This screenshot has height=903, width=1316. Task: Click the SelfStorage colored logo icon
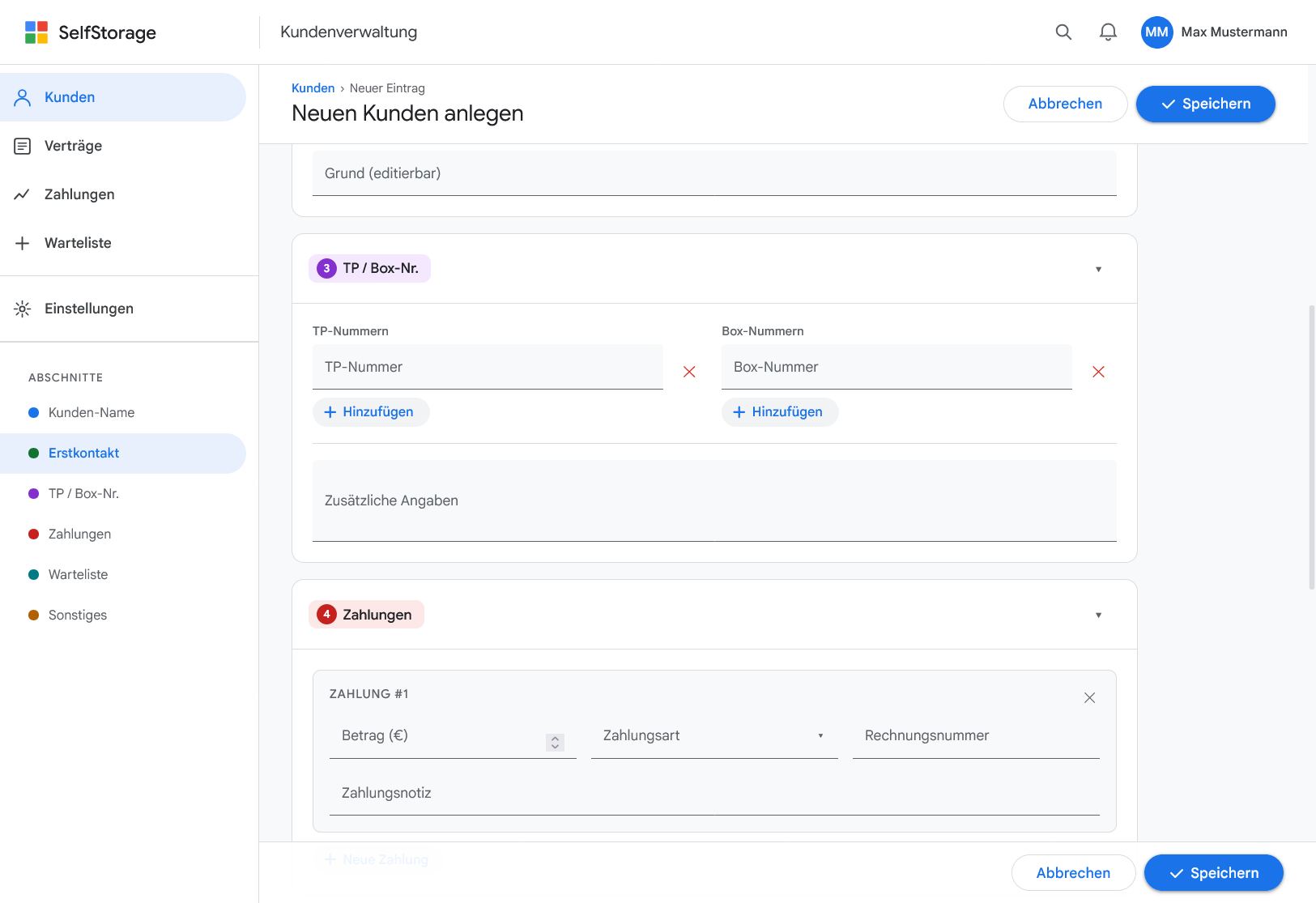point(36,32)
